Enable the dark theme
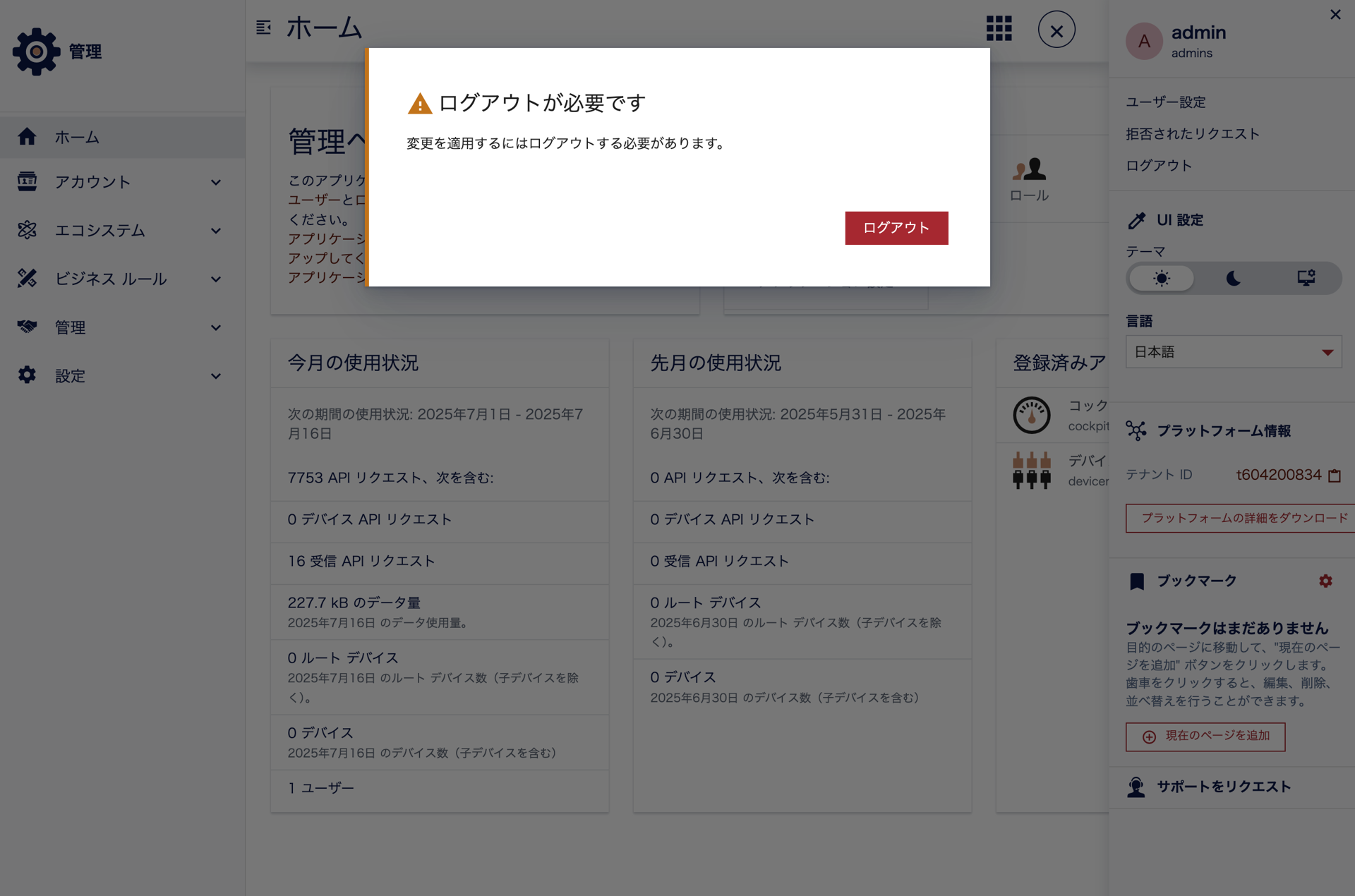Viewport: 1355px width, 896px height. 1232,278
